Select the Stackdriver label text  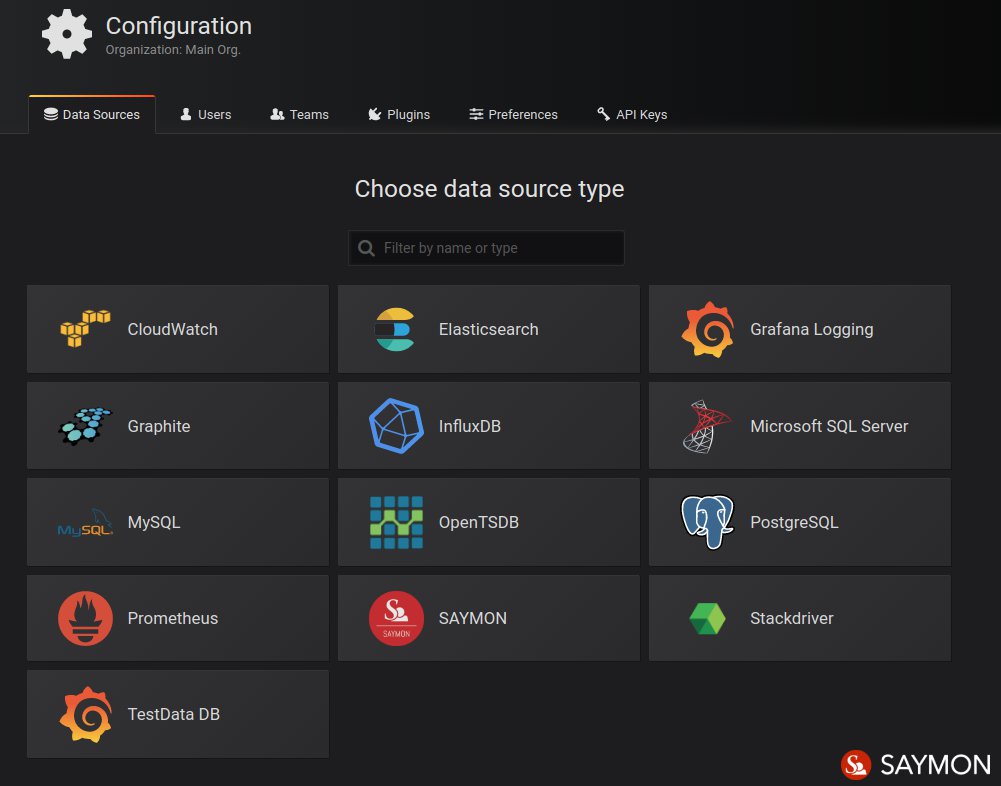(x=792, y=618)
